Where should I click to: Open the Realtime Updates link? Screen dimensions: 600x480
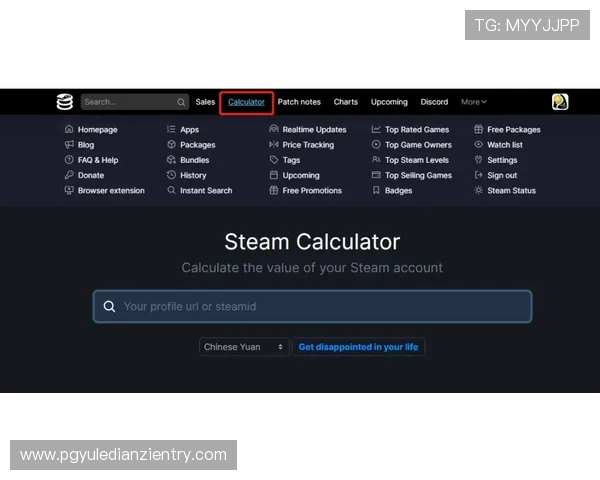coord(315,129)
